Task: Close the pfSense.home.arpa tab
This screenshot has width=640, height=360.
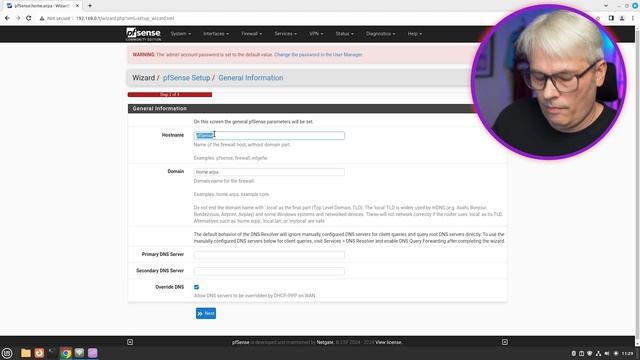Action: (x=77, y=6)
